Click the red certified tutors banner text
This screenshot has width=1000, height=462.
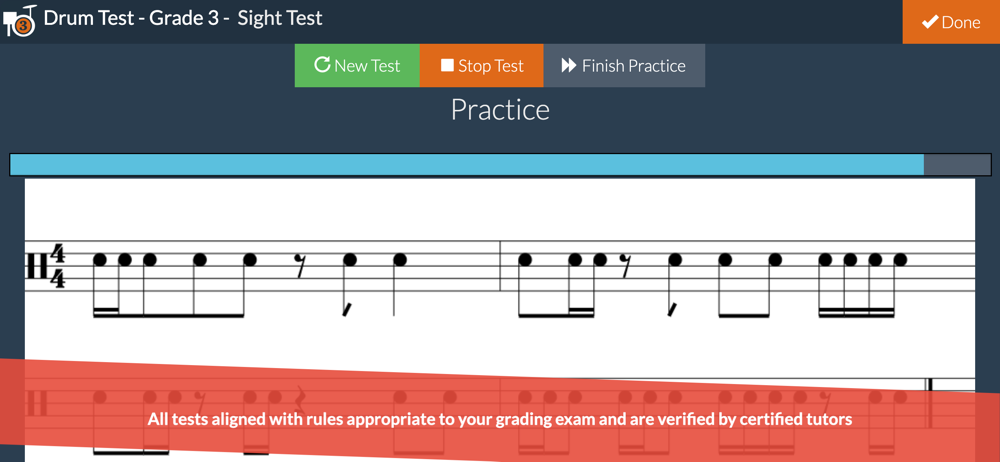click(x=500, y=419)
